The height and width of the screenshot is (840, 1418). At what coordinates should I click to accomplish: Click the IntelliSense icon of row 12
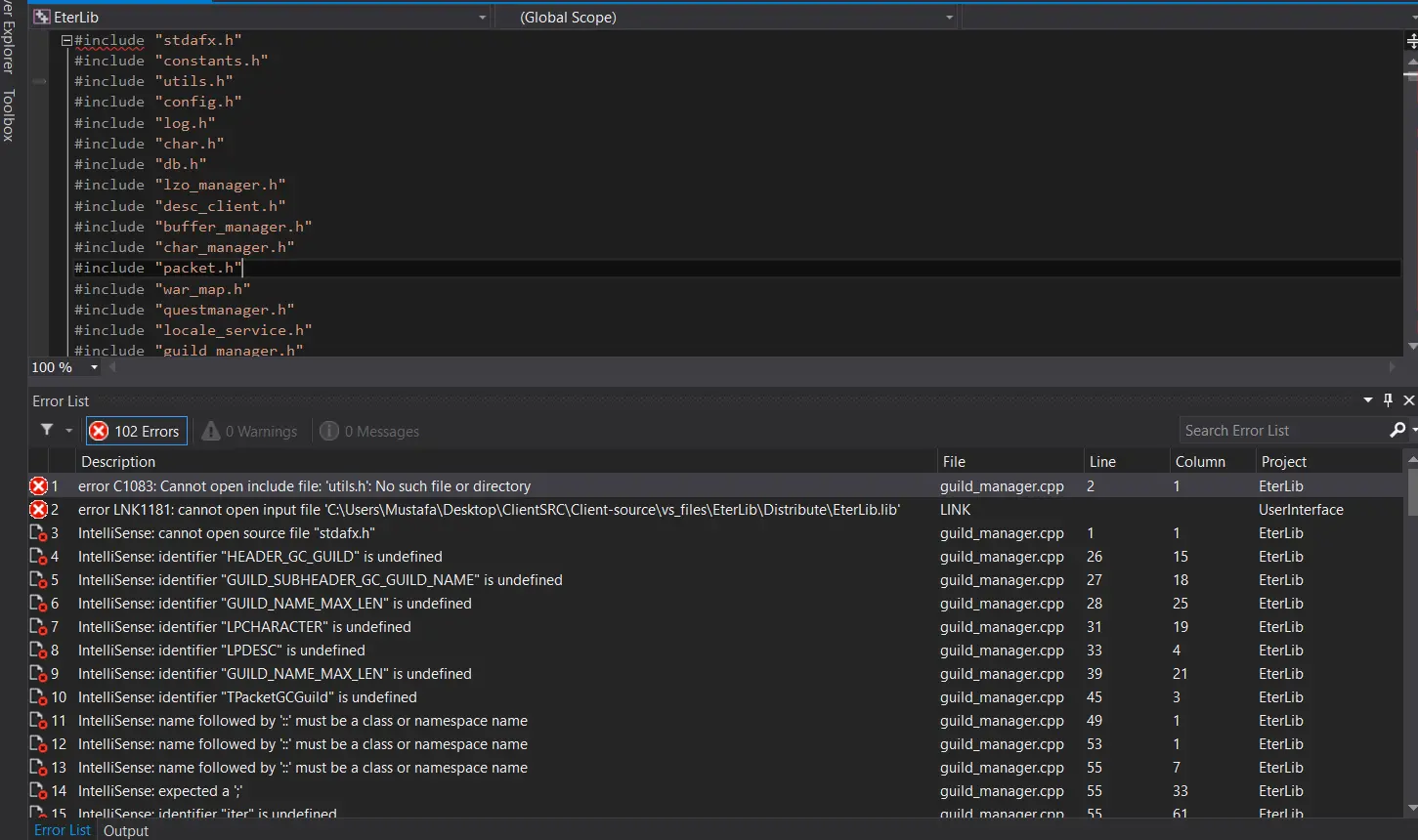39,743
